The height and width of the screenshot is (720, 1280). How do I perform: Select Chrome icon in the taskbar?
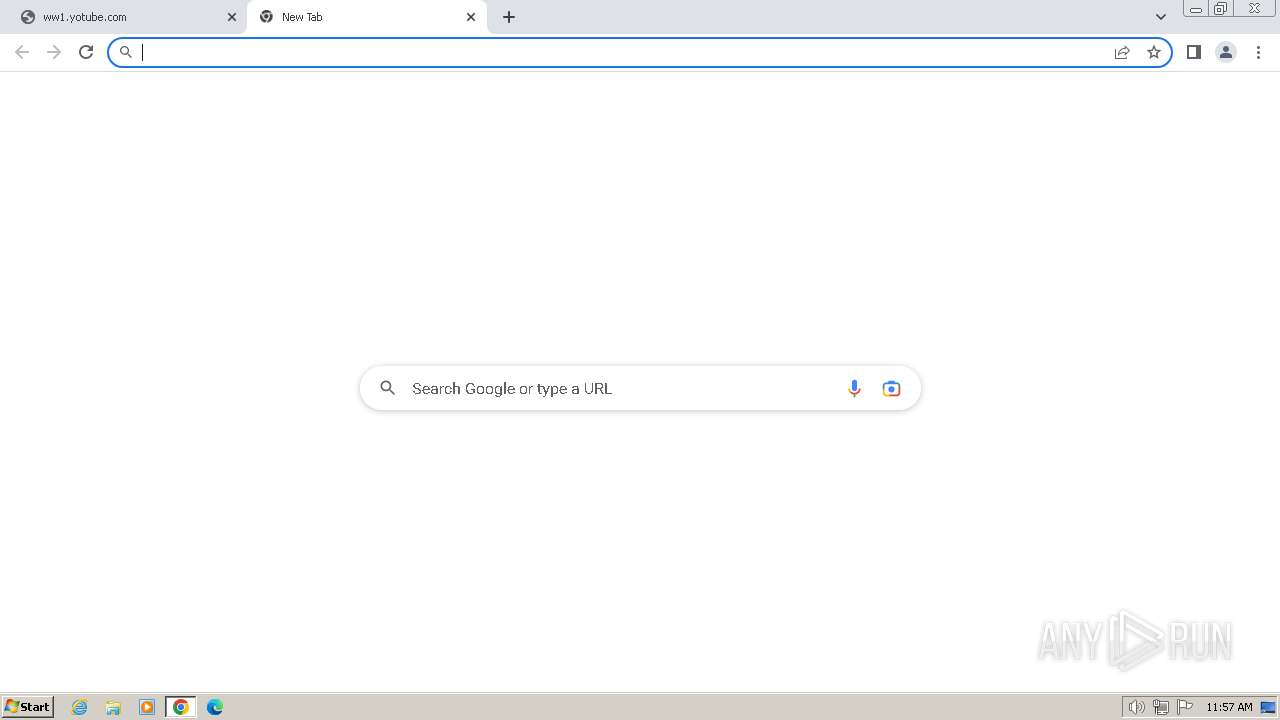181,707
